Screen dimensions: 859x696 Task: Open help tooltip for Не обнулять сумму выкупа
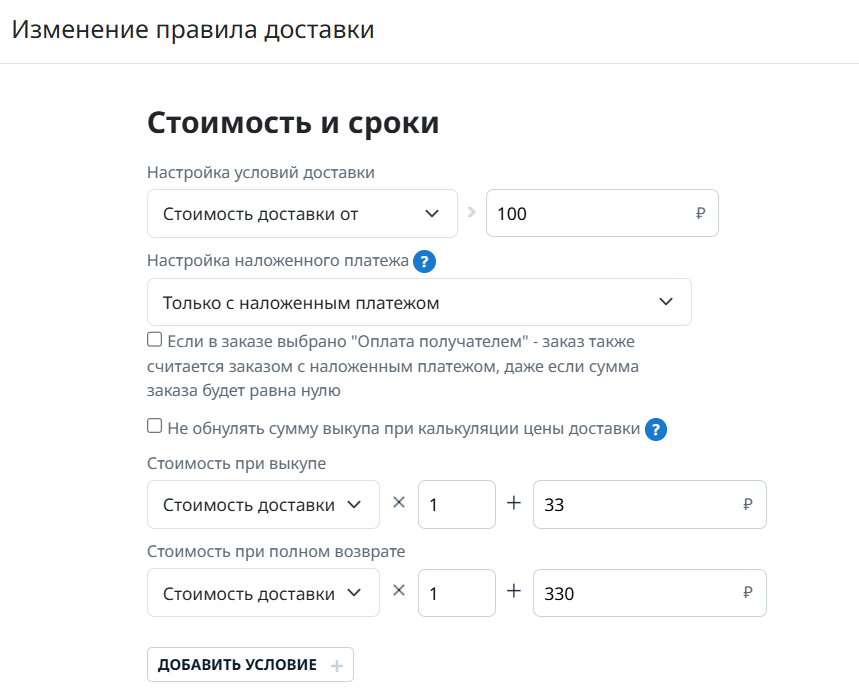656,430
